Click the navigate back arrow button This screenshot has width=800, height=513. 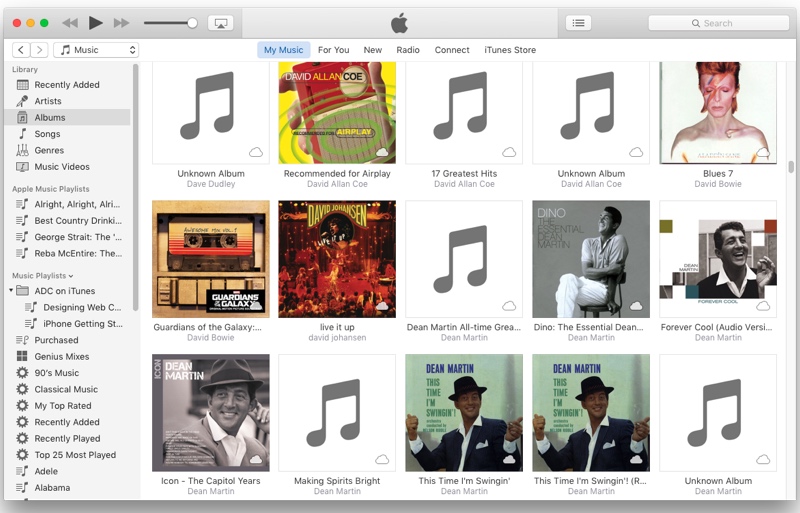pyautogui.click(x=21, y=50)
